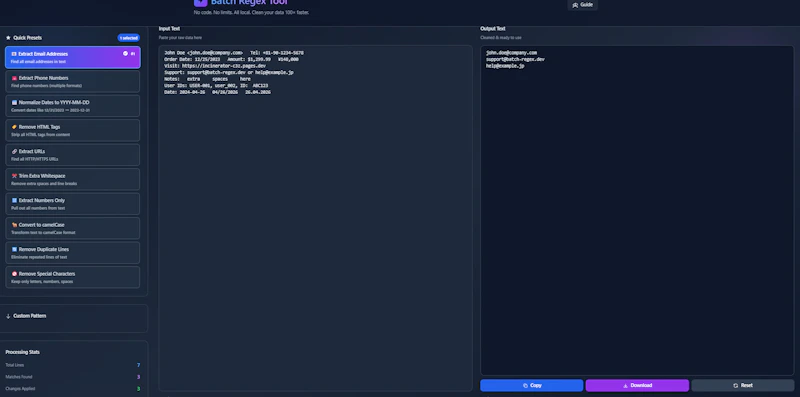Click the star icon beside Quick Presets
800x397 pixels.
pos(8,38)
